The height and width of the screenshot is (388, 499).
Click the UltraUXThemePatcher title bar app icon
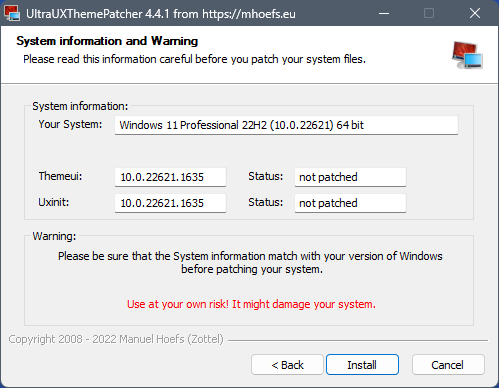click(x=12, y=13)
